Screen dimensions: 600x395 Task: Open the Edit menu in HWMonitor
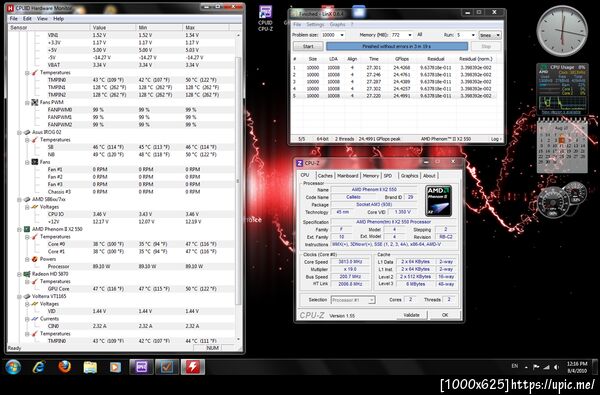27,19
